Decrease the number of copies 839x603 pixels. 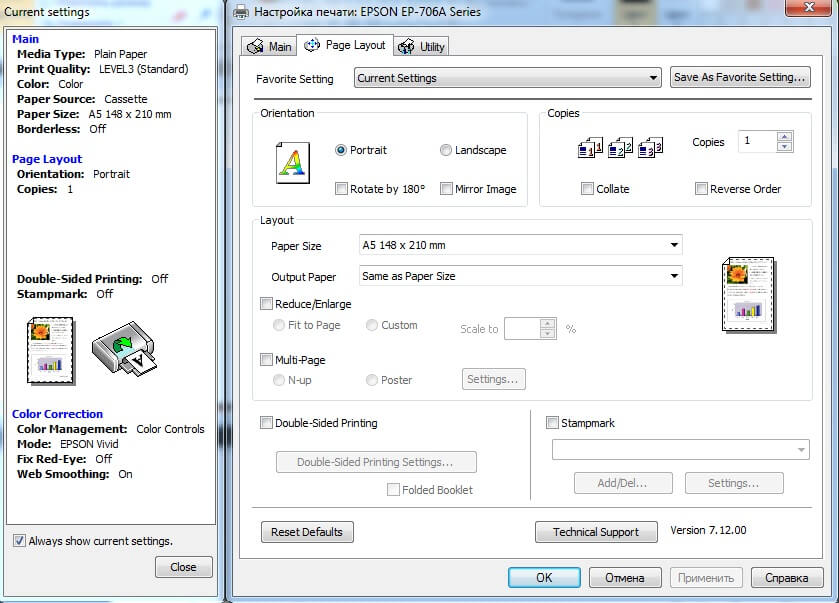[x=784, y=147]
